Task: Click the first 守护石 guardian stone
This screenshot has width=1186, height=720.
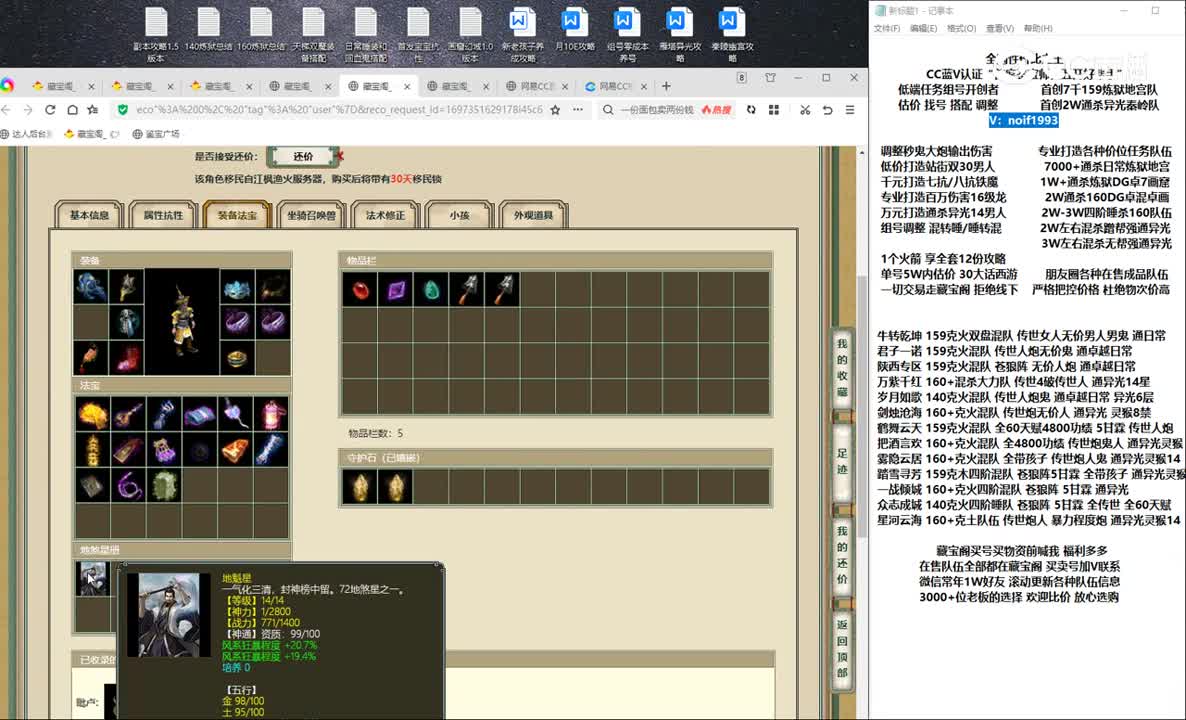Action: 360,487
